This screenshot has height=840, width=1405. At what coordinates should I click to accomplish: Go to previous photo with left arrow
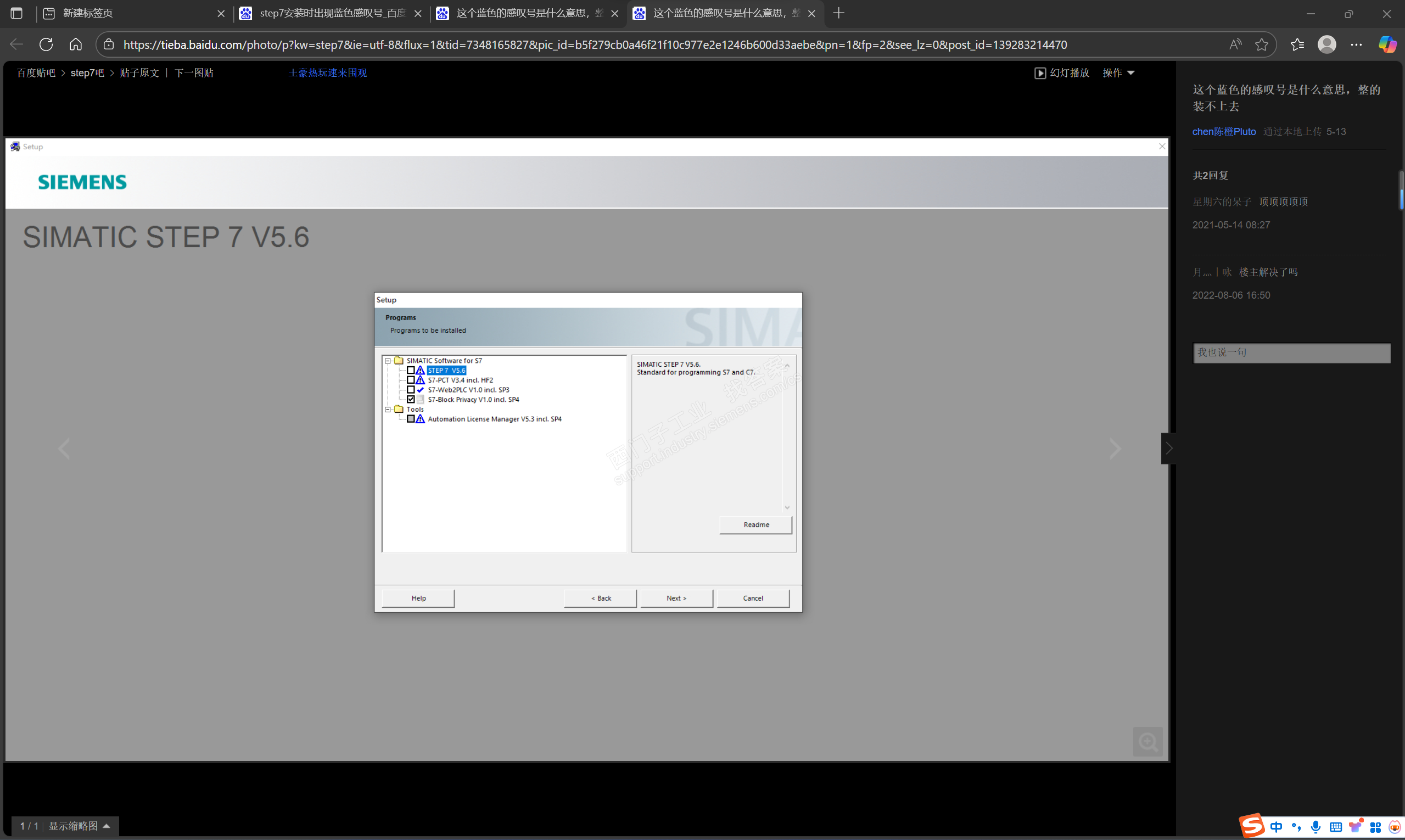point(64,449)
